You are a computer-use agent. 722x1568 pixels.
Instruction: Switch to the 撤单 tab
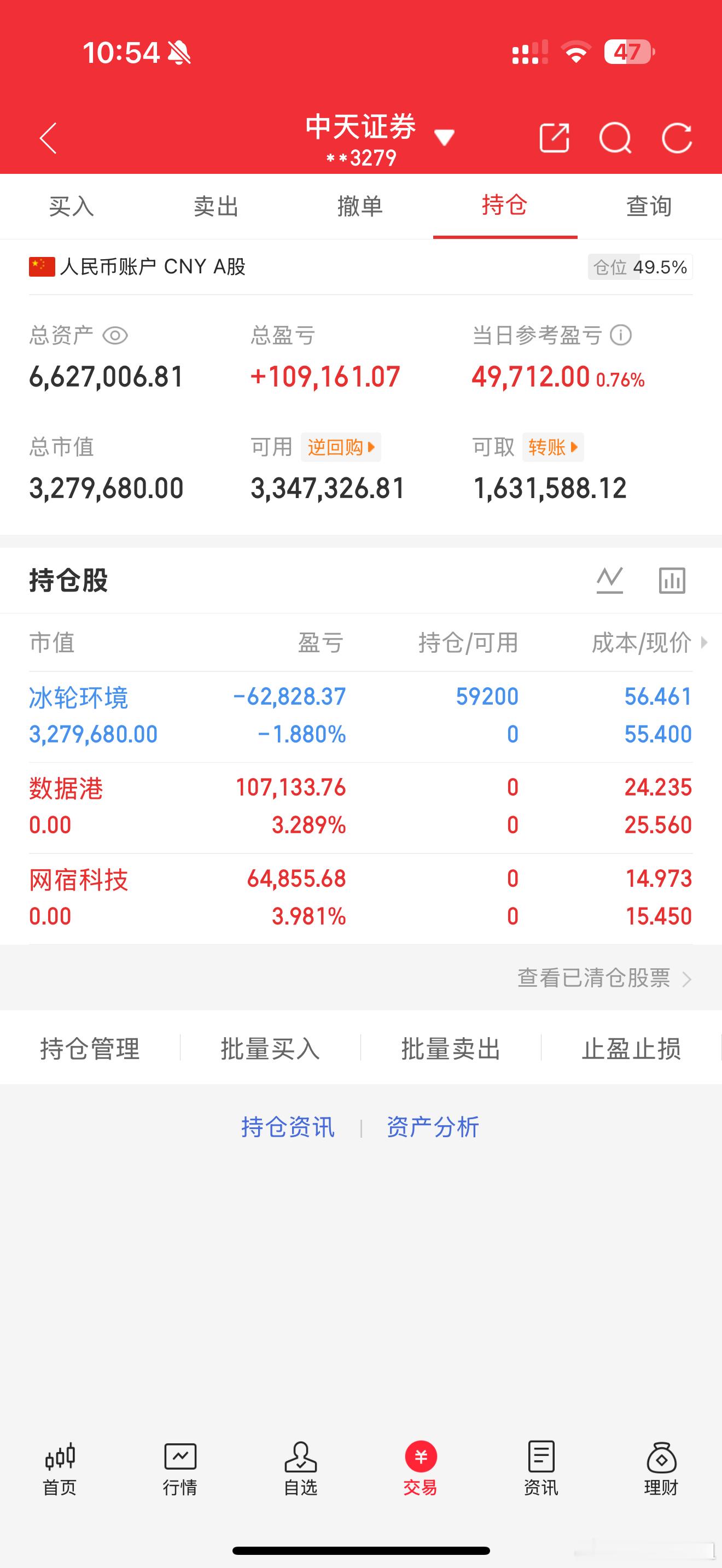coord(360,206)
